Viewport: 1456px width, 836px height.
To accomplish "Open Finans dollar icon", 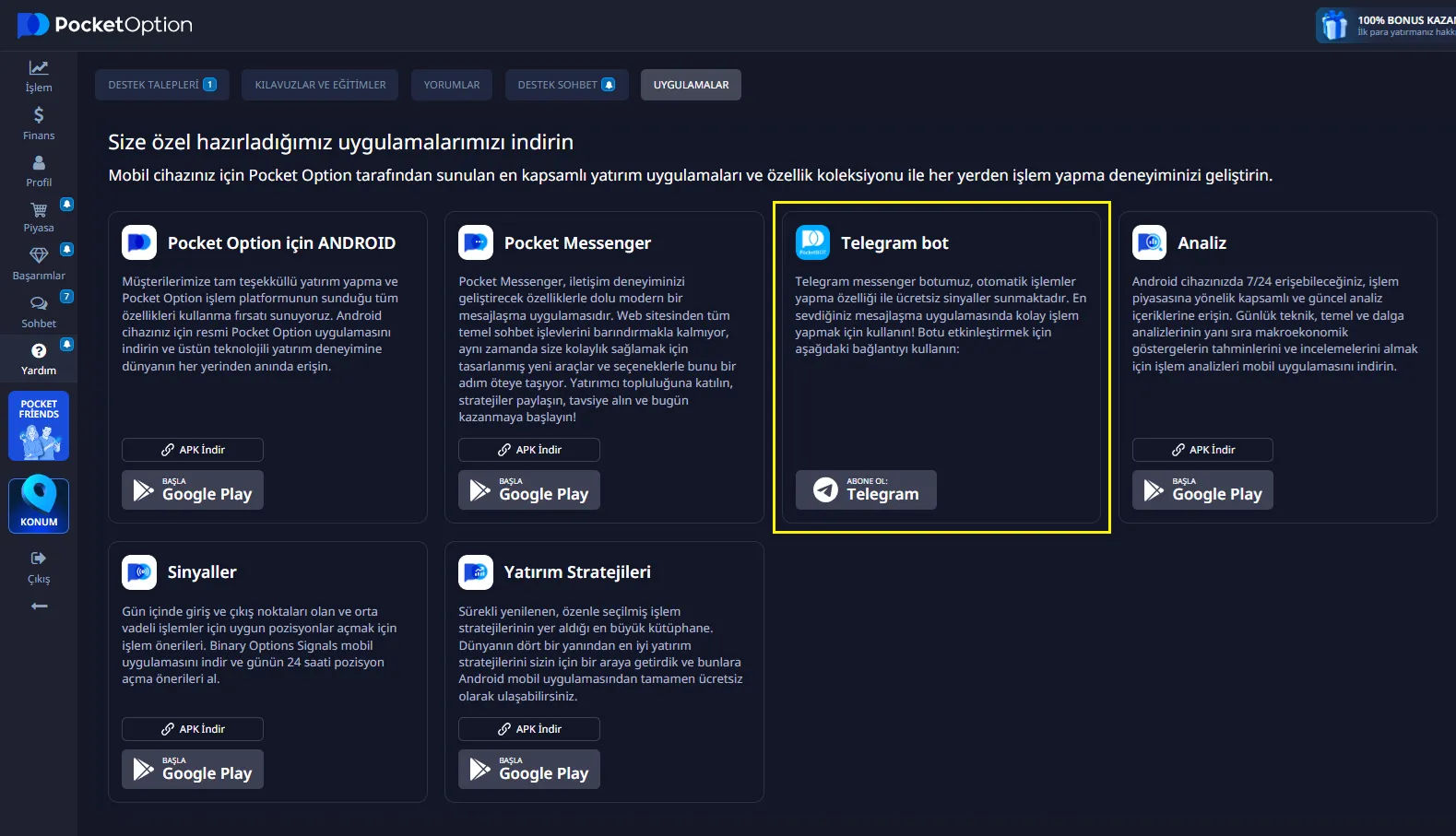I will [39, 115].
